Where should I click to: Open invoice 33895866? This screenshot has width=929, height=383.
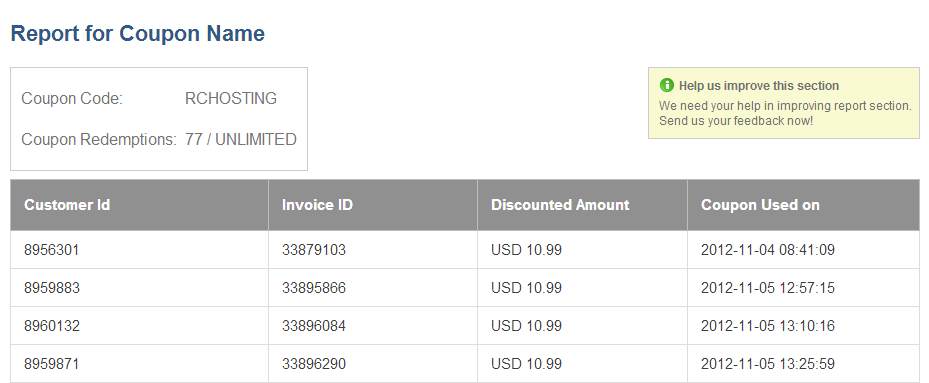click(x=314, y=288)
